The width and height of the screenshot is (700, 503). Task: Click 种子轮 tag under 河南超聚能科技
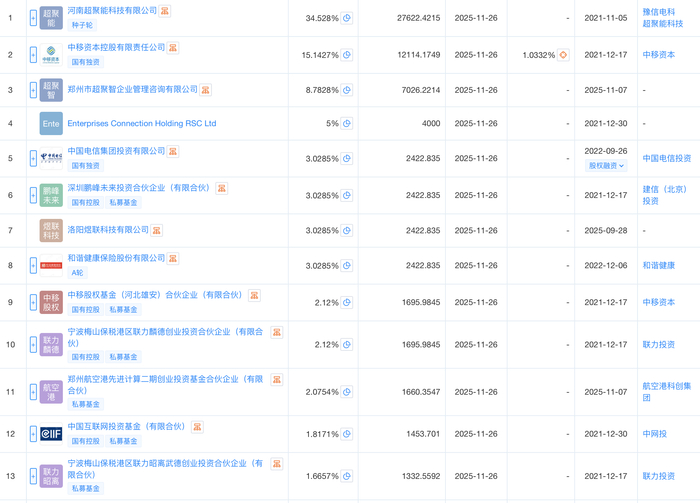click(x=82, y=25)
